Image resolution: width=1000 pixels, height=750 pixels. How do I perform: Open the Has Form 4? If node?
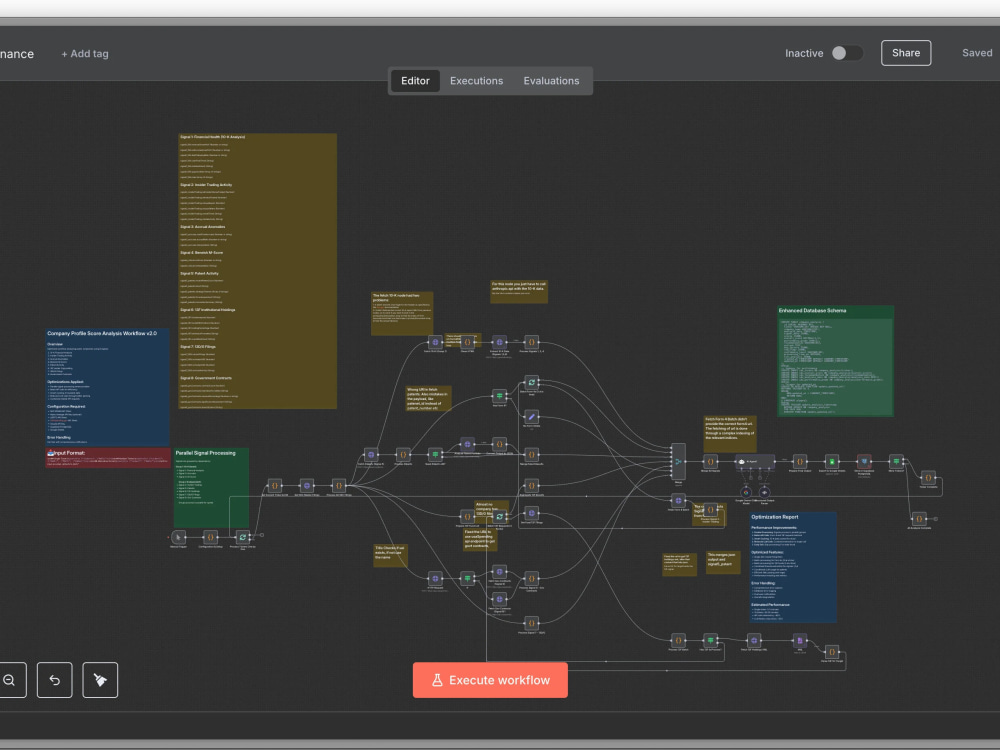click(499, 396)
